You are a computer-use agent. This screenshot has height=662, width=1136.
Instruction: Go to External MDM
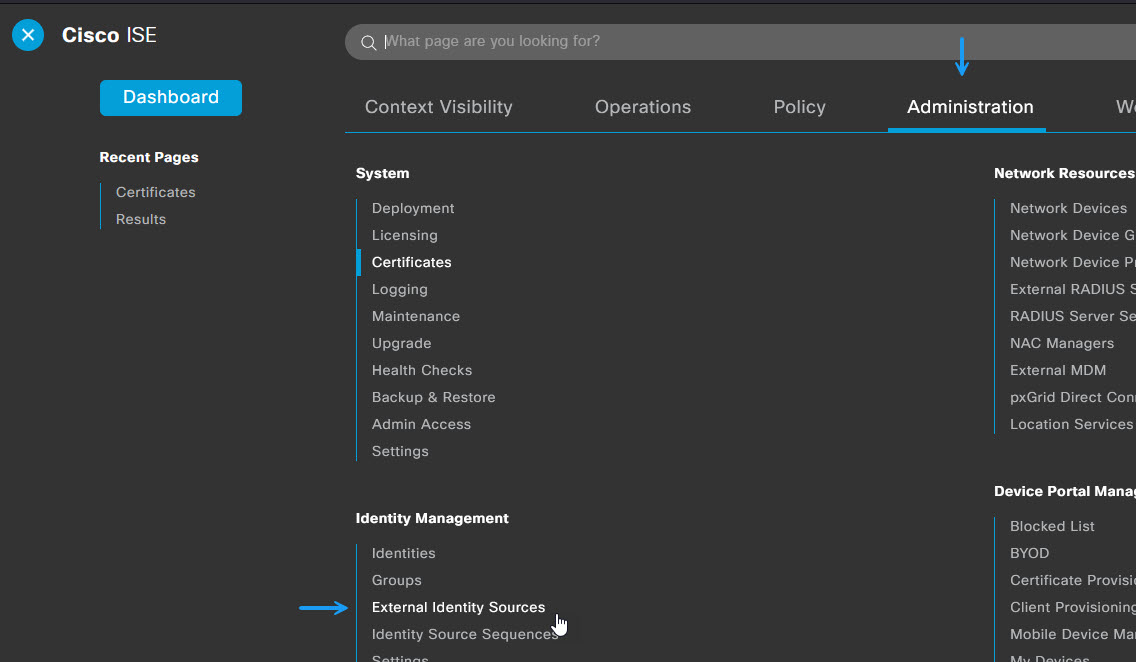pos(1058,370)
